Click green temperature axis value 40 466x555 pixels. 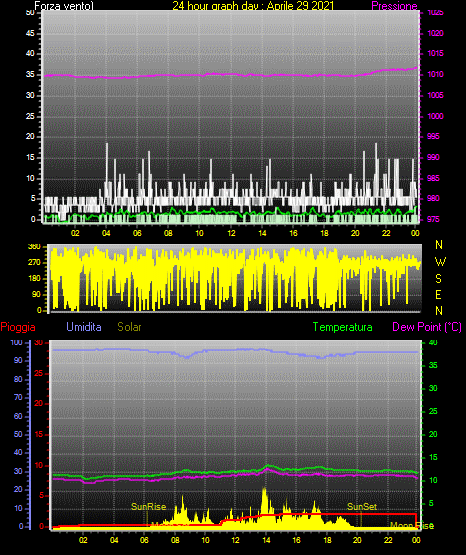click(x=433, y=342)
